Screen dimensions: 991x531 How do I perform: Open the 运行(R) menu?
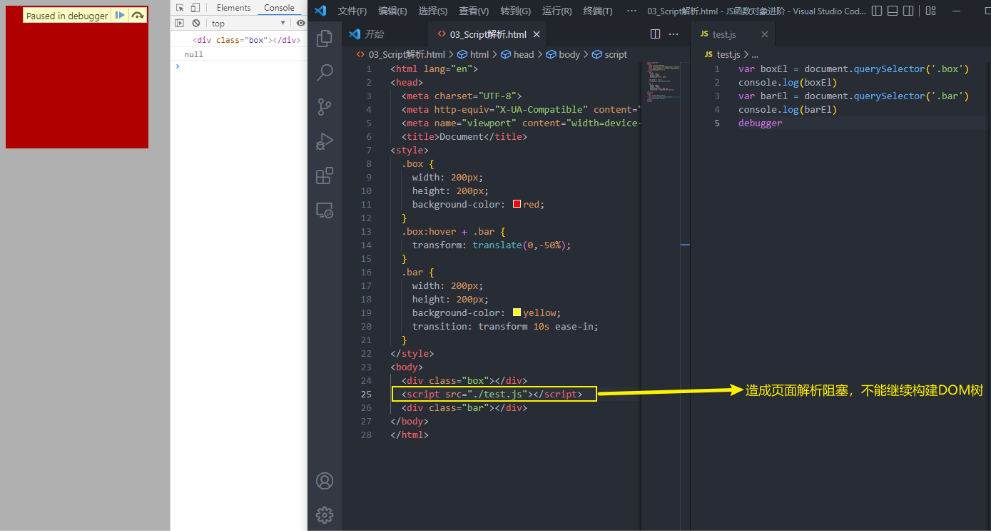click(557, 11)
